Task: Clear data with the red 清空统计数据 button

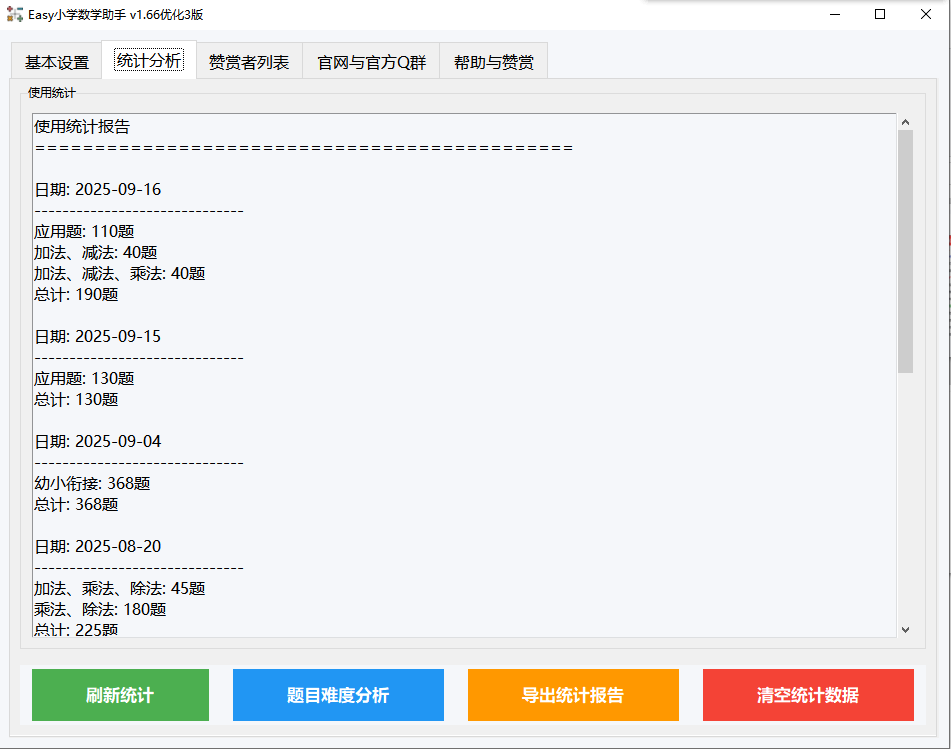Action: click(807, 694)
